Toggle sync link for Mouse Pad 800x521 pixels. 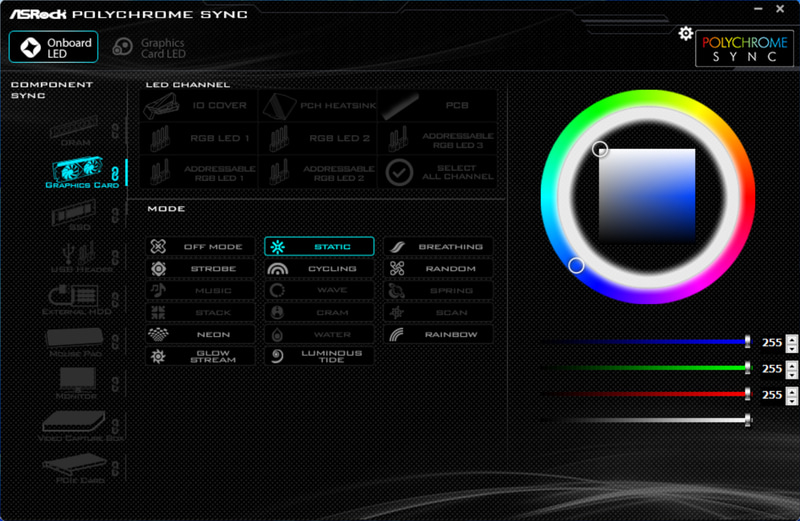click(115, 342)
